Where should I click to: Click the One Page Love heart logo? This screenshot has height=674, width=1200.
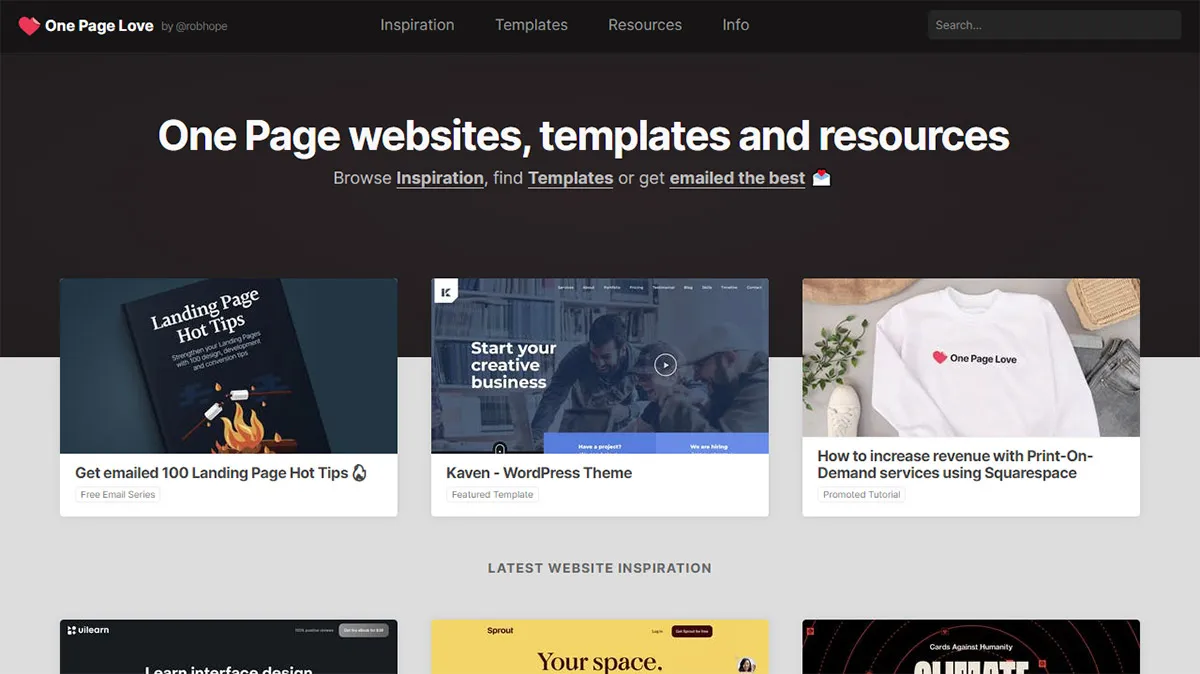29,26
